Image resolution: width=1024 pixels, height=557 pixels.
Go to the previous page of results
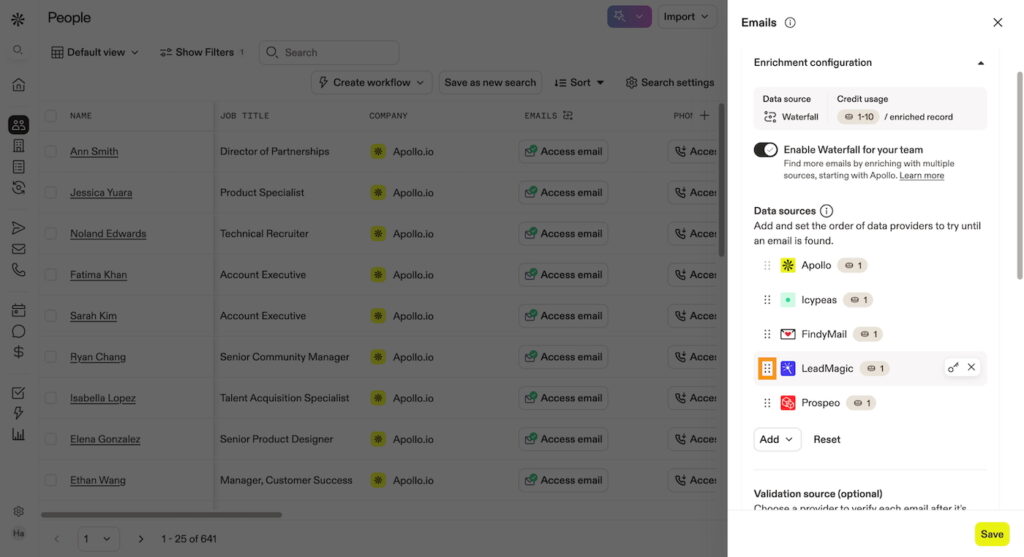point(57,539)
